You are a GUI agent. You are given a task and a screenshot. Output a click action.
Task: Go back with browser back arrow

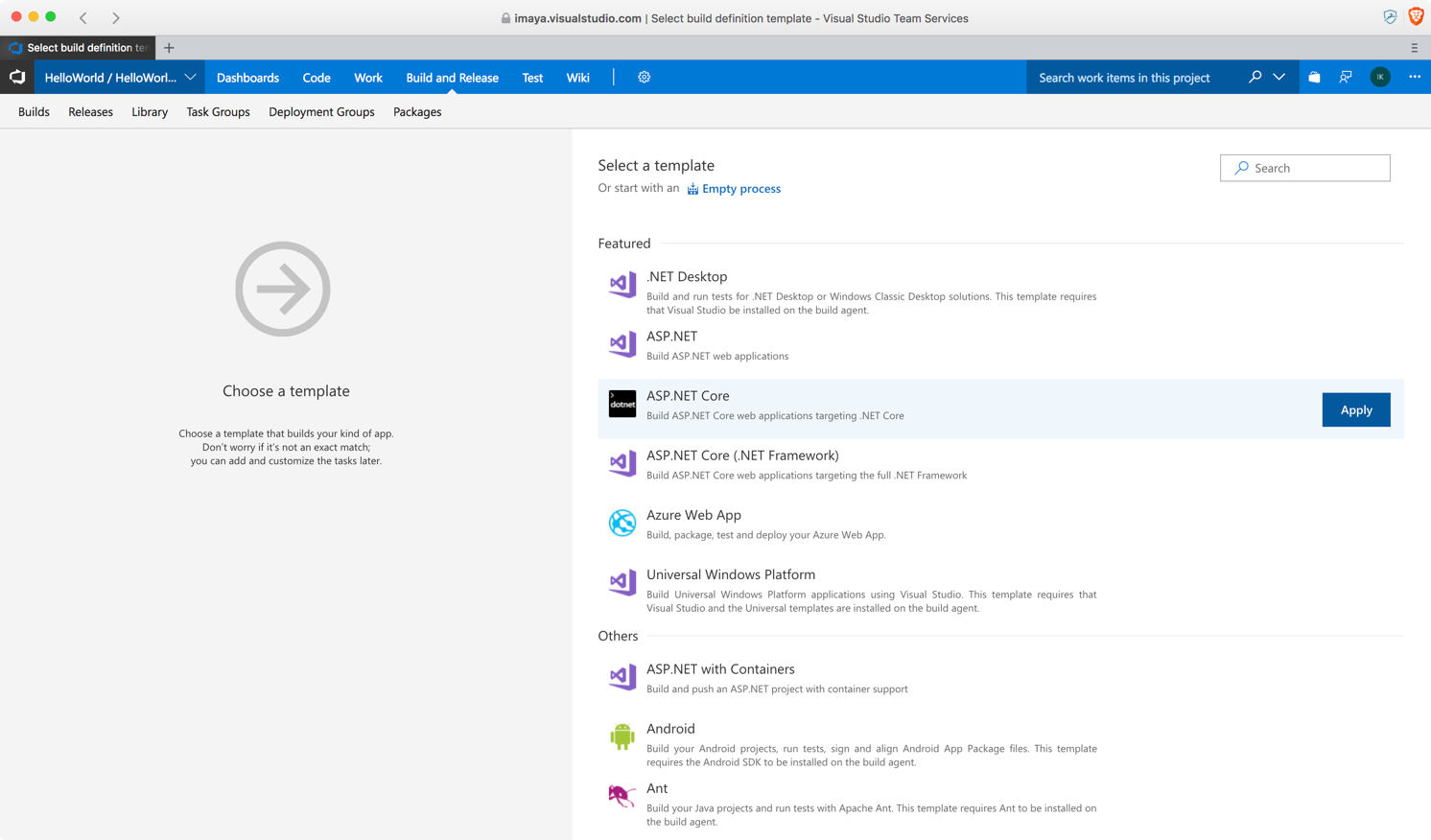(83, 17)
